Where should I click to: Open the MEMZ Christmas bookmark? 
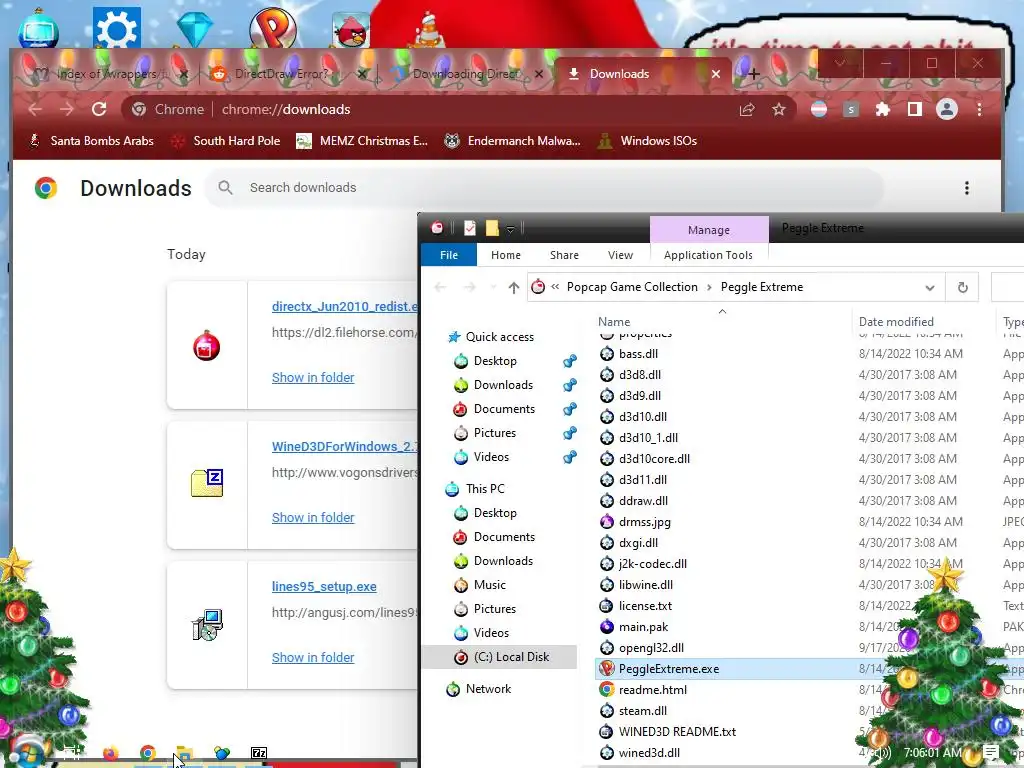(x=362, y=141)
